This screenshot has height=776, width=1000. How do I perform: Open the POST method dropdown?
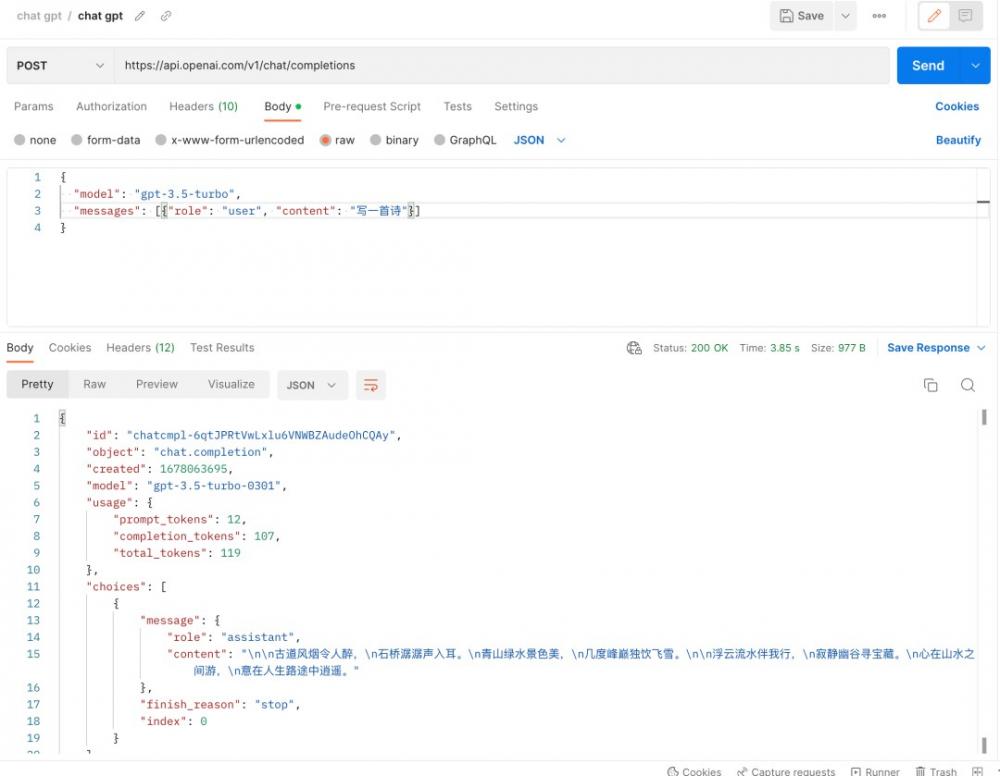coord(60,65)
